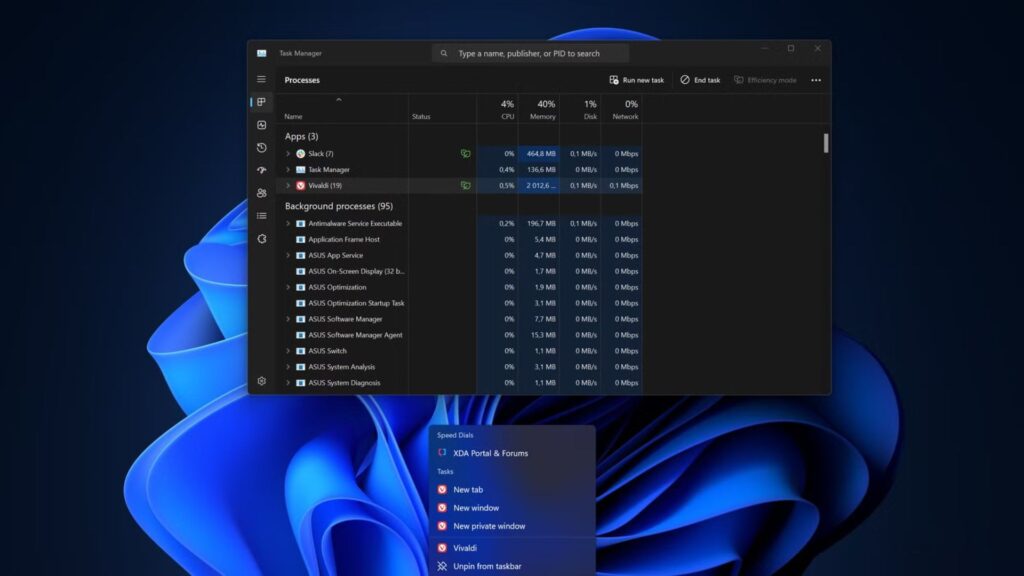Click the Efficiency mode button
Viewport: 1024px width, 576px height.
[765, 80]
